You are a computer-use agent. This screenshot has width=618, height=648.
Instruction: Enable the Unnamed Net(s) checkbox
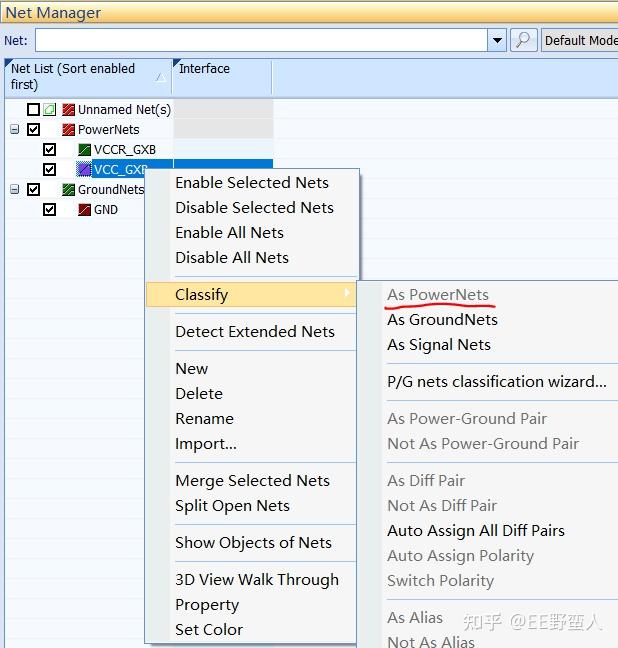click(34, 110)
